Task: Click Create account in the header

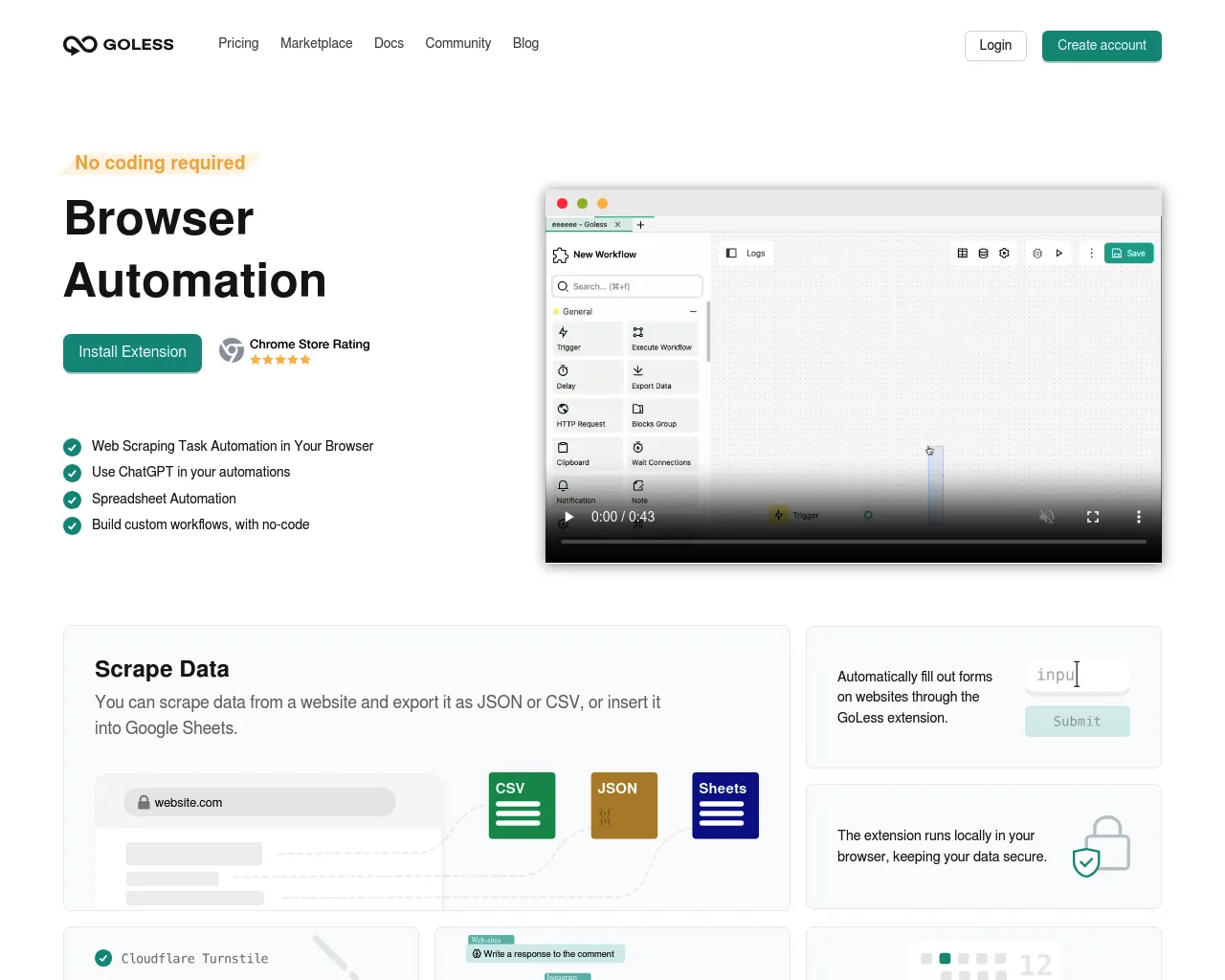Action: click(x=1101, y=45)
